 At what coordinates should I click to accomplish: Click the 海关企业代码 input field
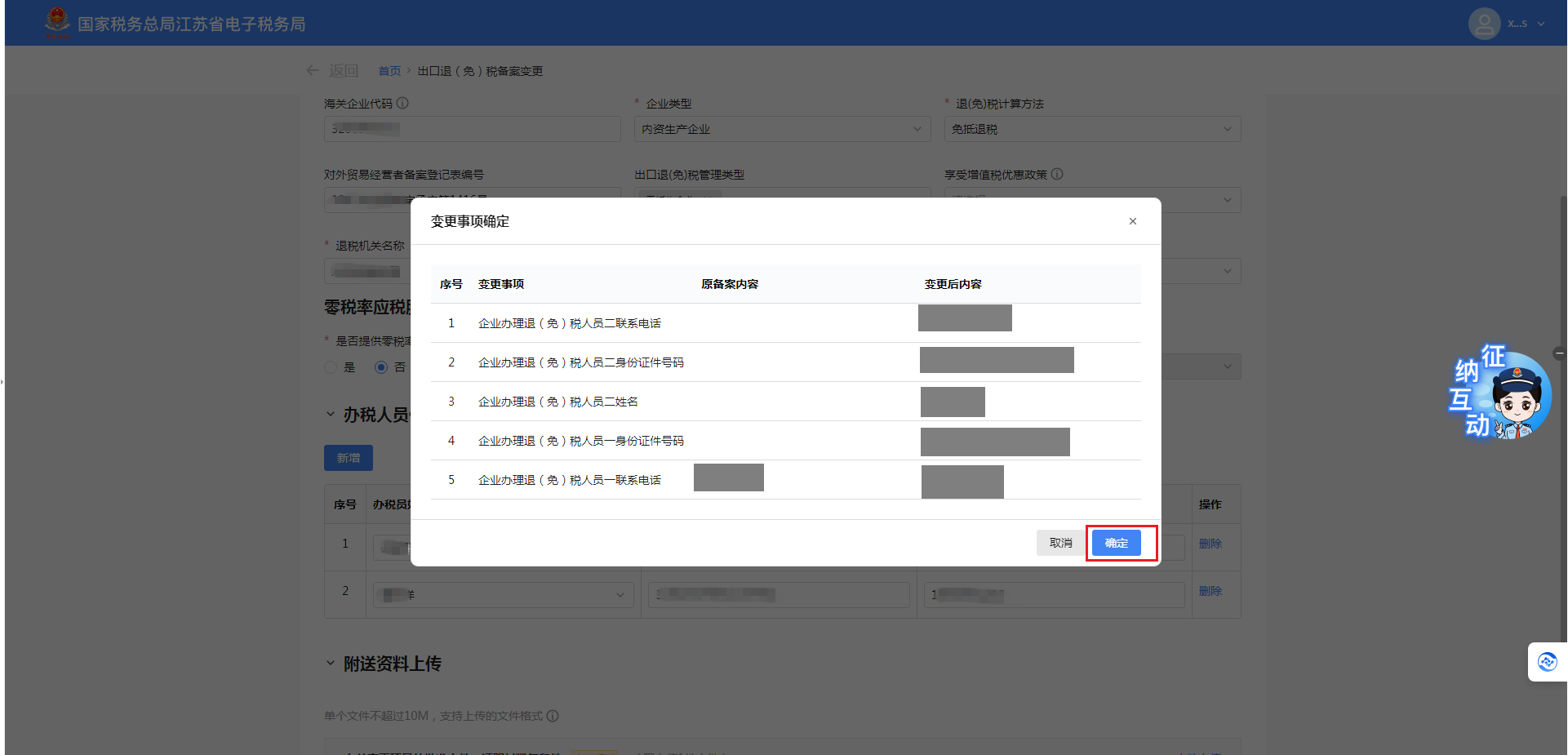click(472, 129)
